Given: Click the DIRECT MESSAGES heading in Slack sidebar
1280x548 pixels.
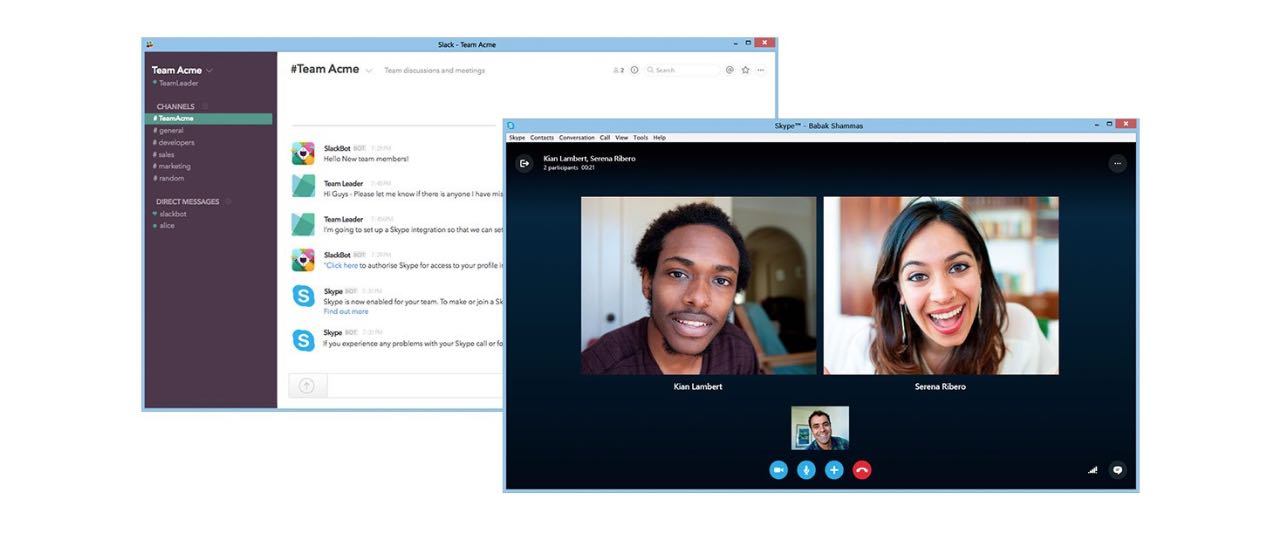Looking at the screenshot, I should (187, 201).
